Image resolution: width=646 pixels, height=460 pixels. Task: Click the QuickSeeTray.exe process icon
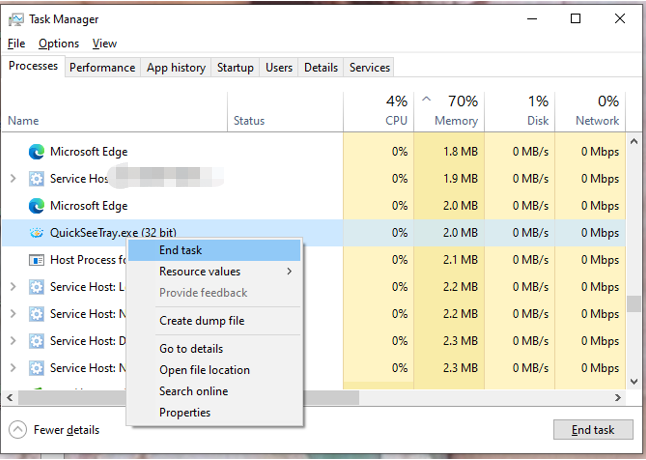36,233
